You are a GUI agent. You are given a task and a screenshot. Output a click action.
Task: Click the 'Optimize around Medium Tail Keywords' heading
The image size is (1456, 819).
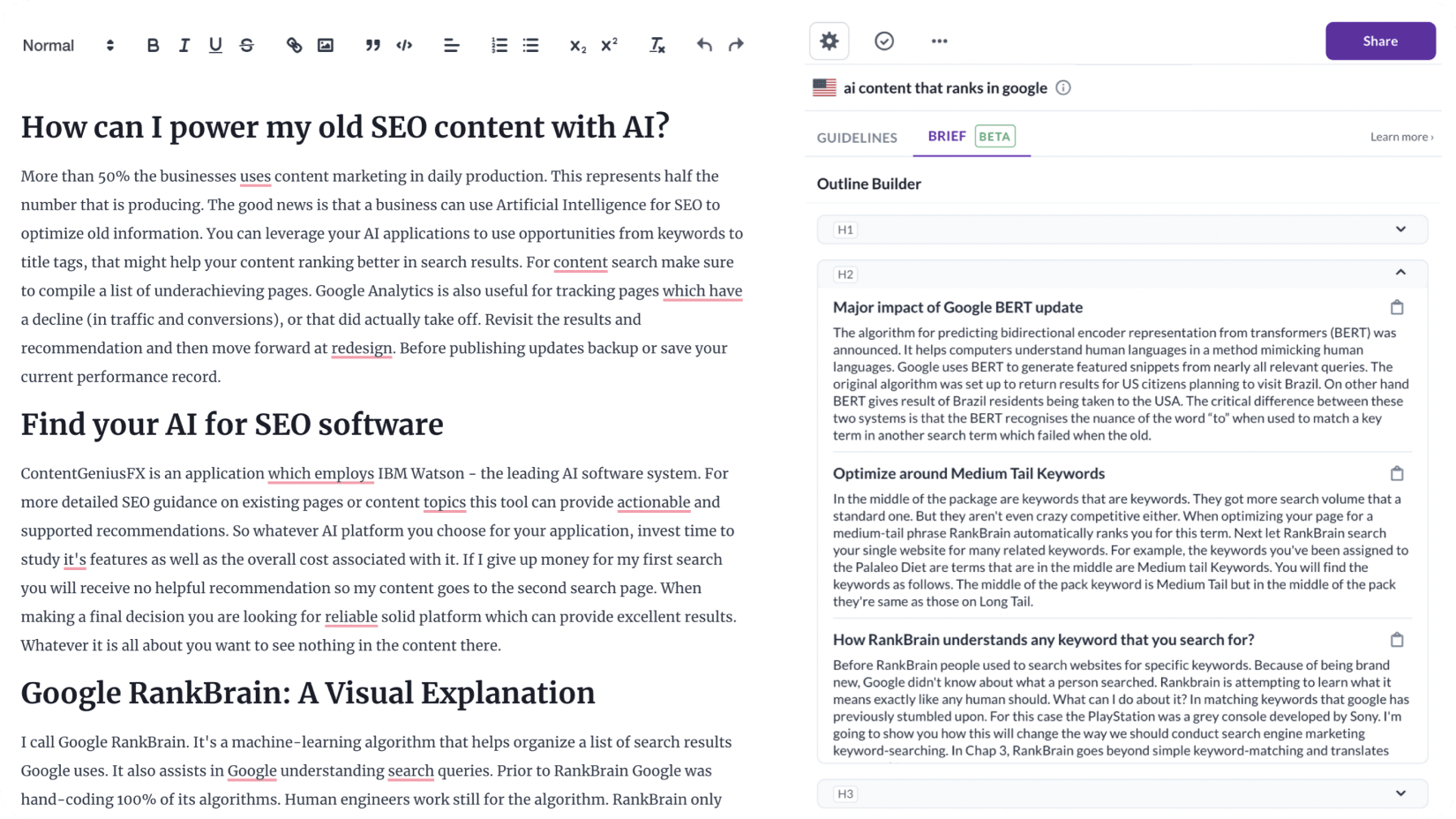969,473
